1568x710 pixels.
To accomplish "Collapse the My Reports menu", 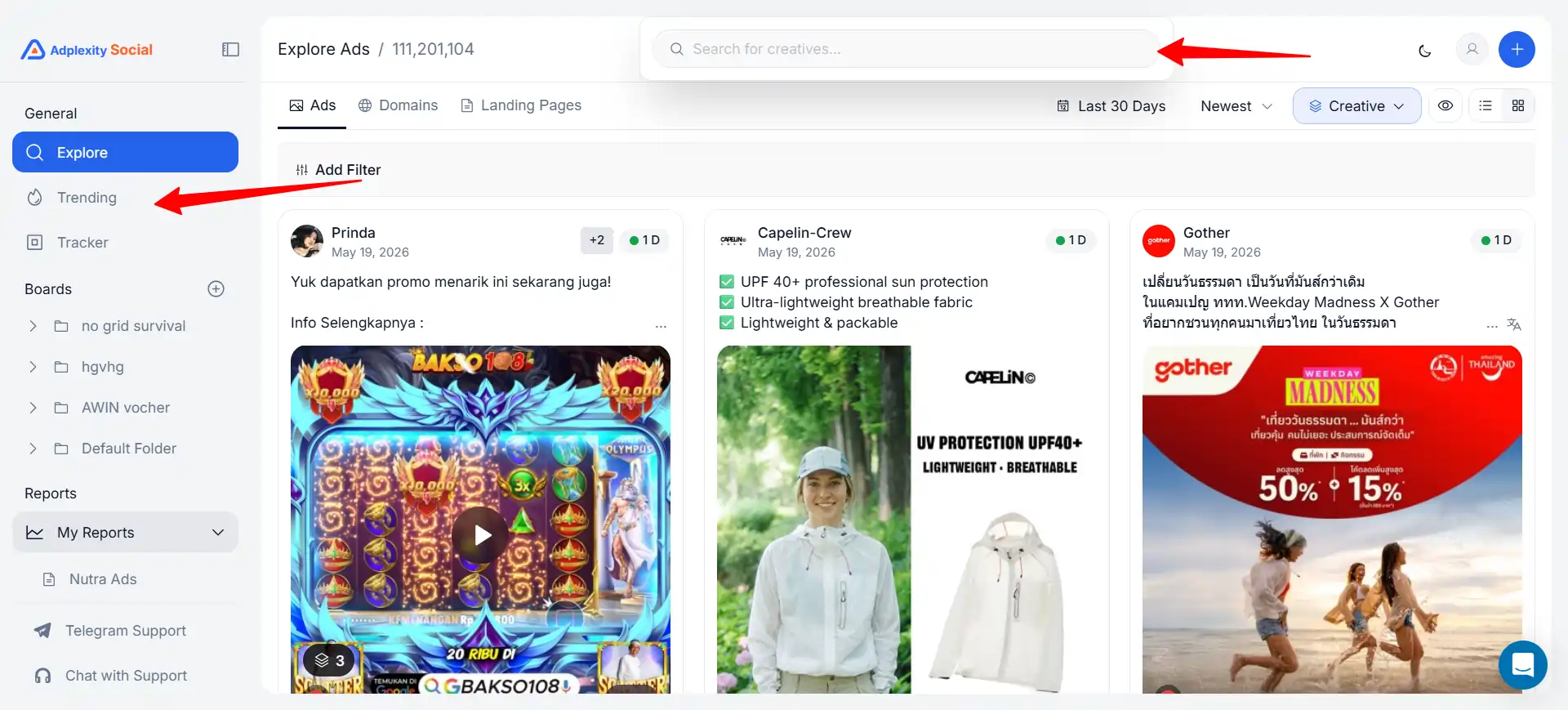I will (x=125, y=532).
